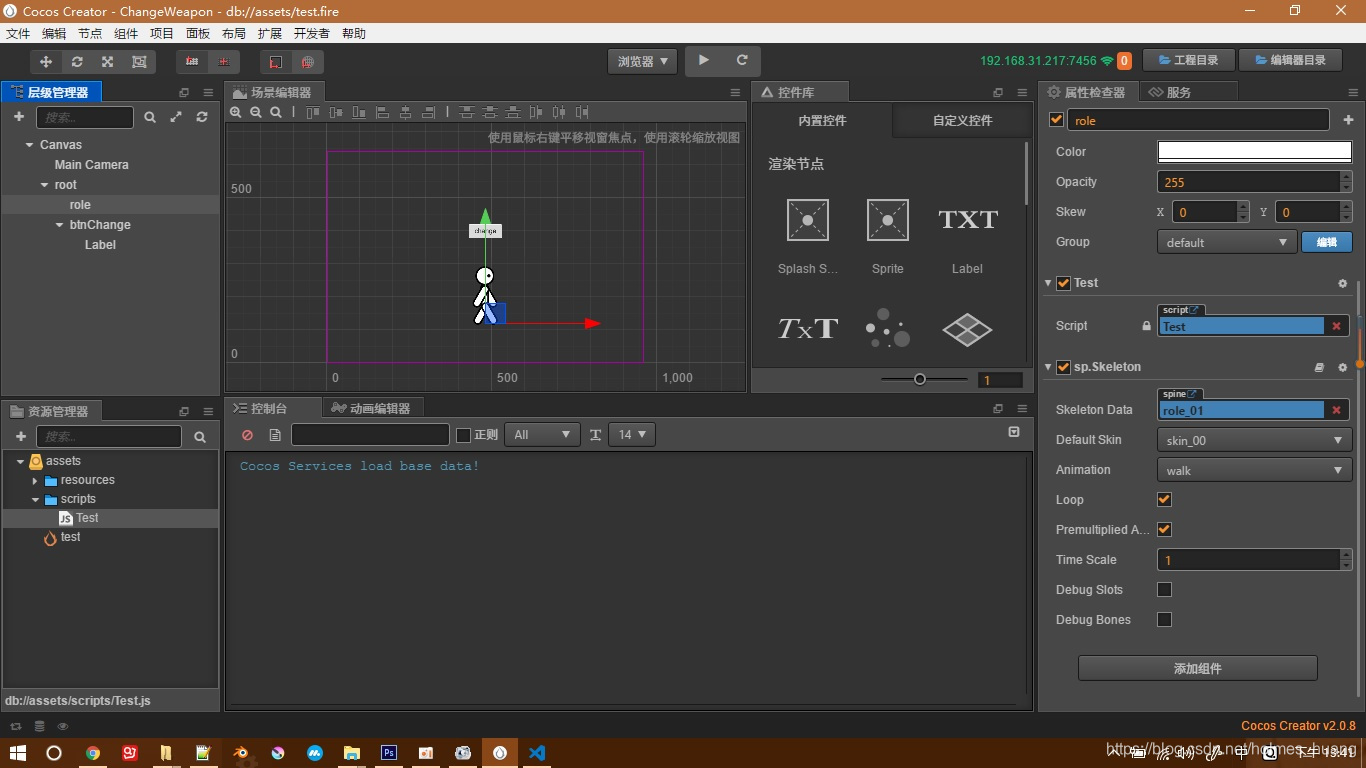
Task: Add the Splash Sprite node
Action: (x=808, y=237)
